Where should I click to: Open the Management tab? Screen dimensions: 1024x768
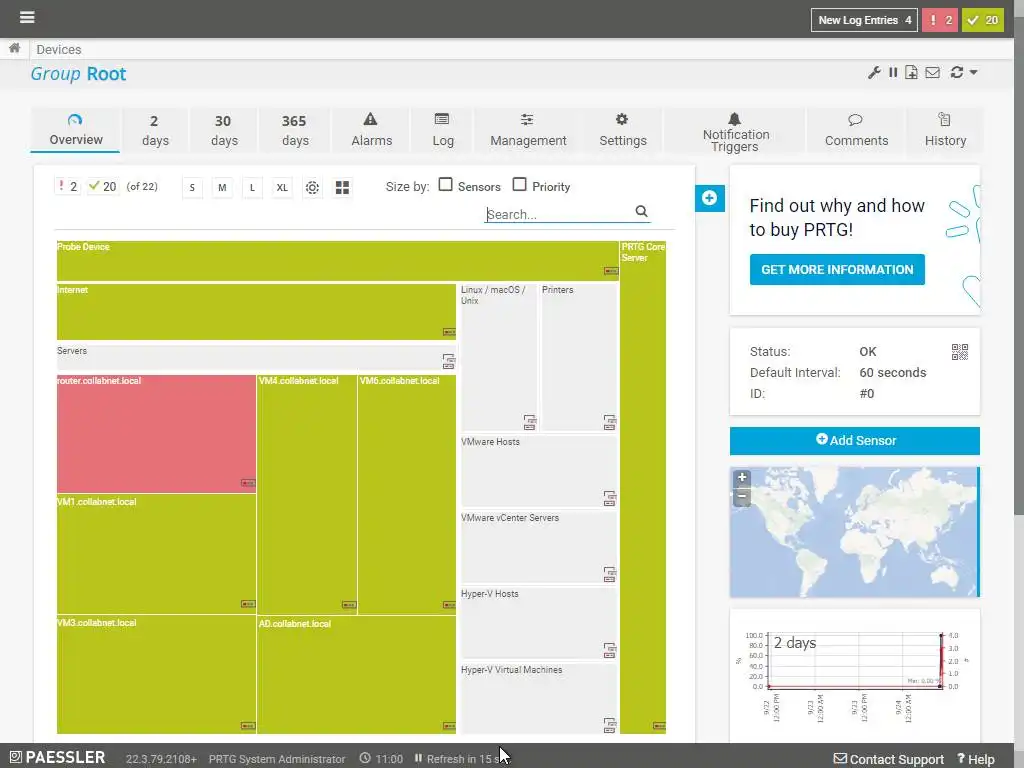pyautogui.click(x=528, y=130)
